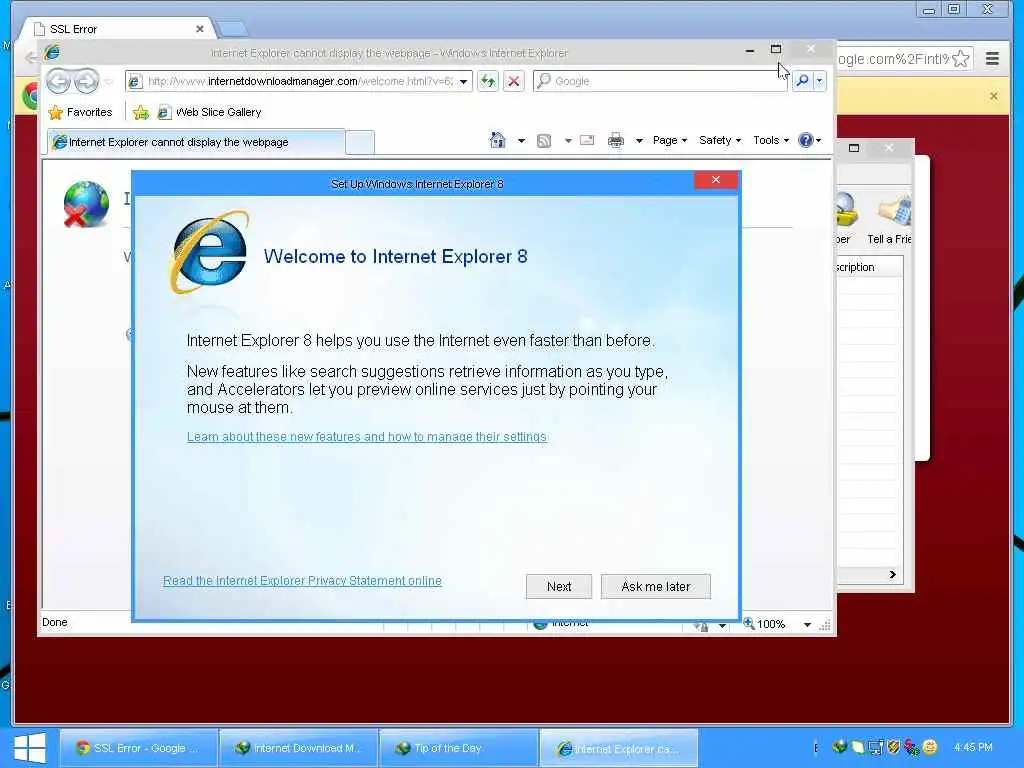
Task: Click the red stop loading icon
Action: 514,81
